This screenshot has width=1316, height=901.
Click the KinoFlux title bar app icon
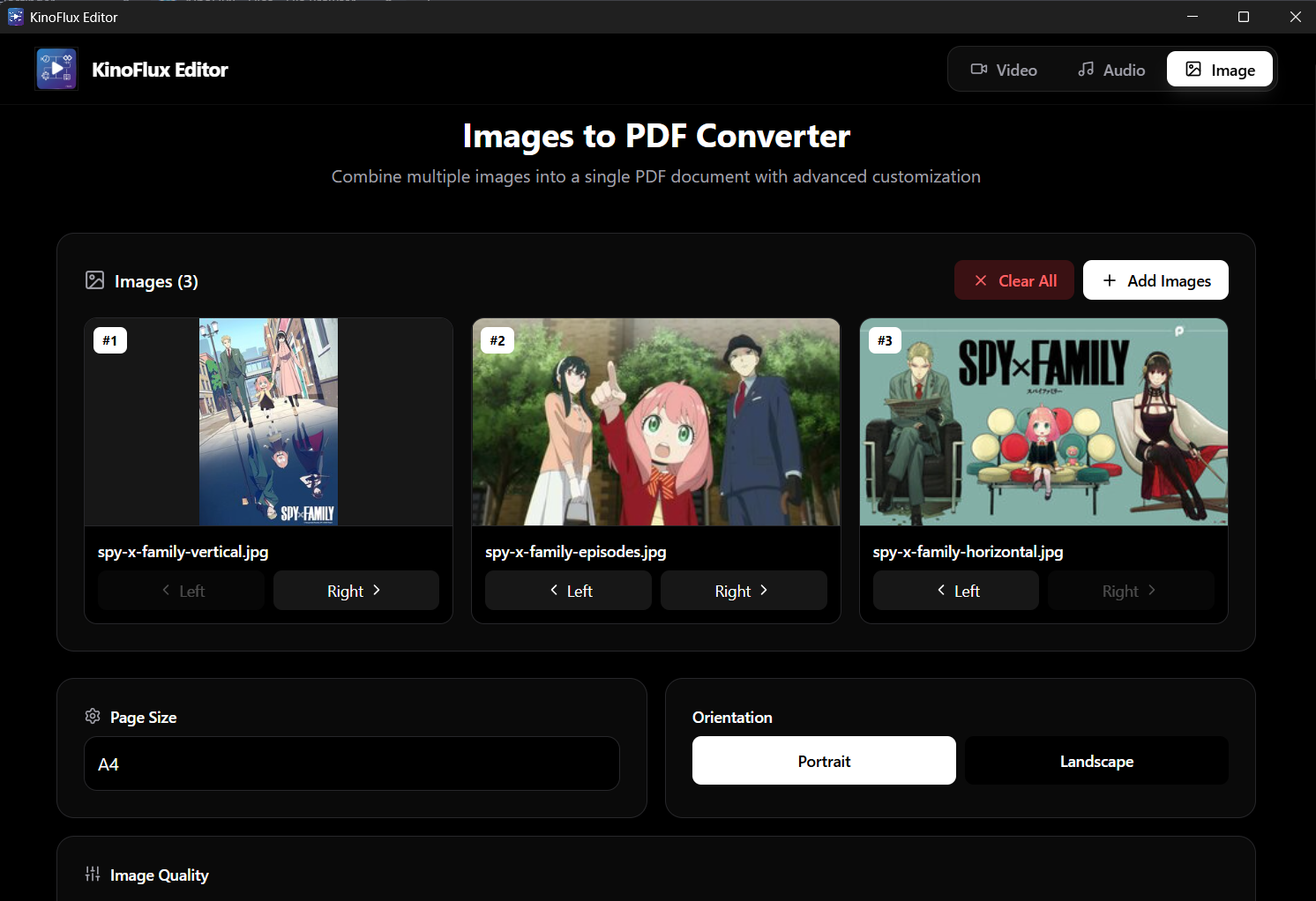tap(15, 17)
